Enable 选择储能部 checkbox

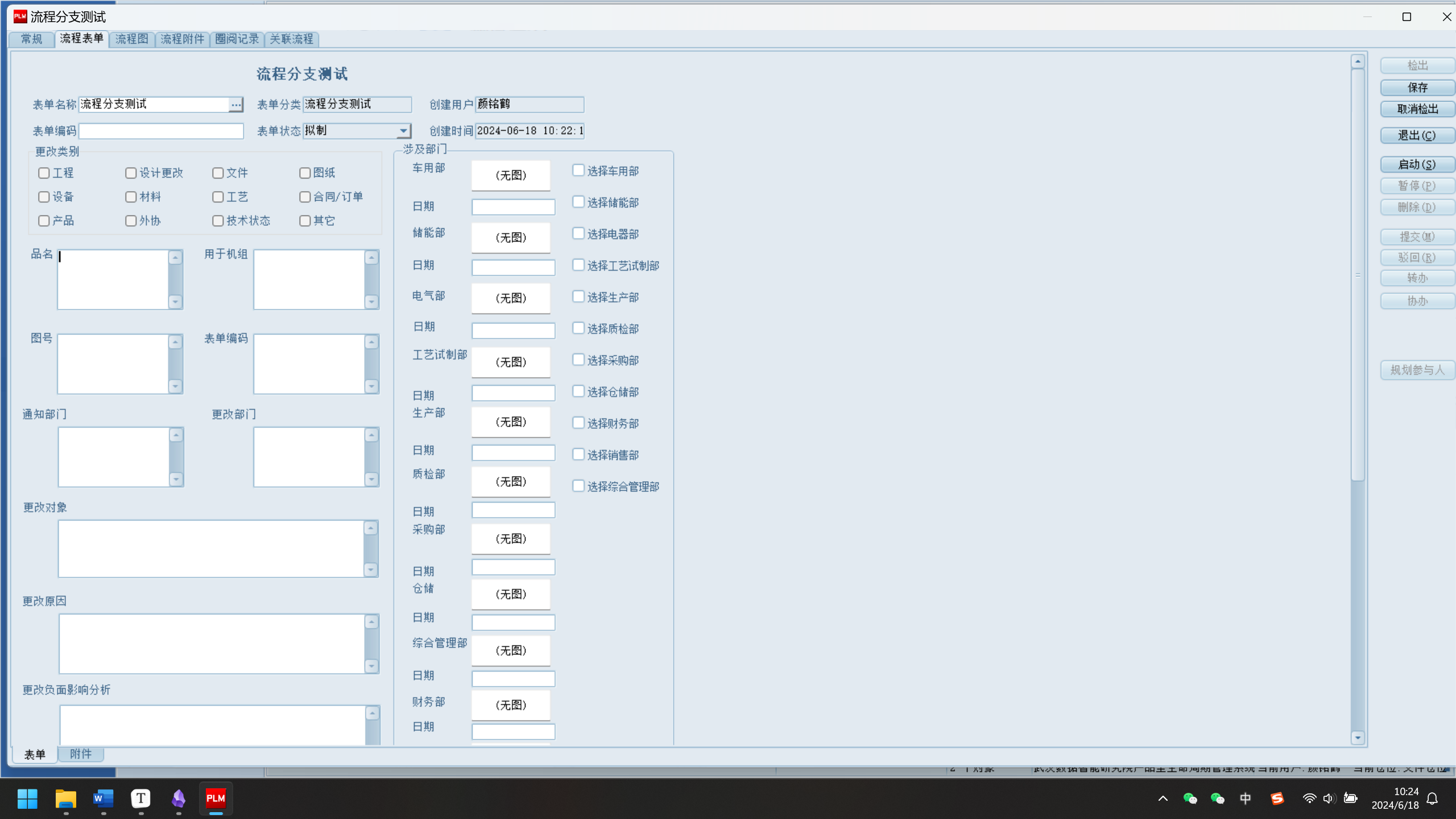click(578, 202)
